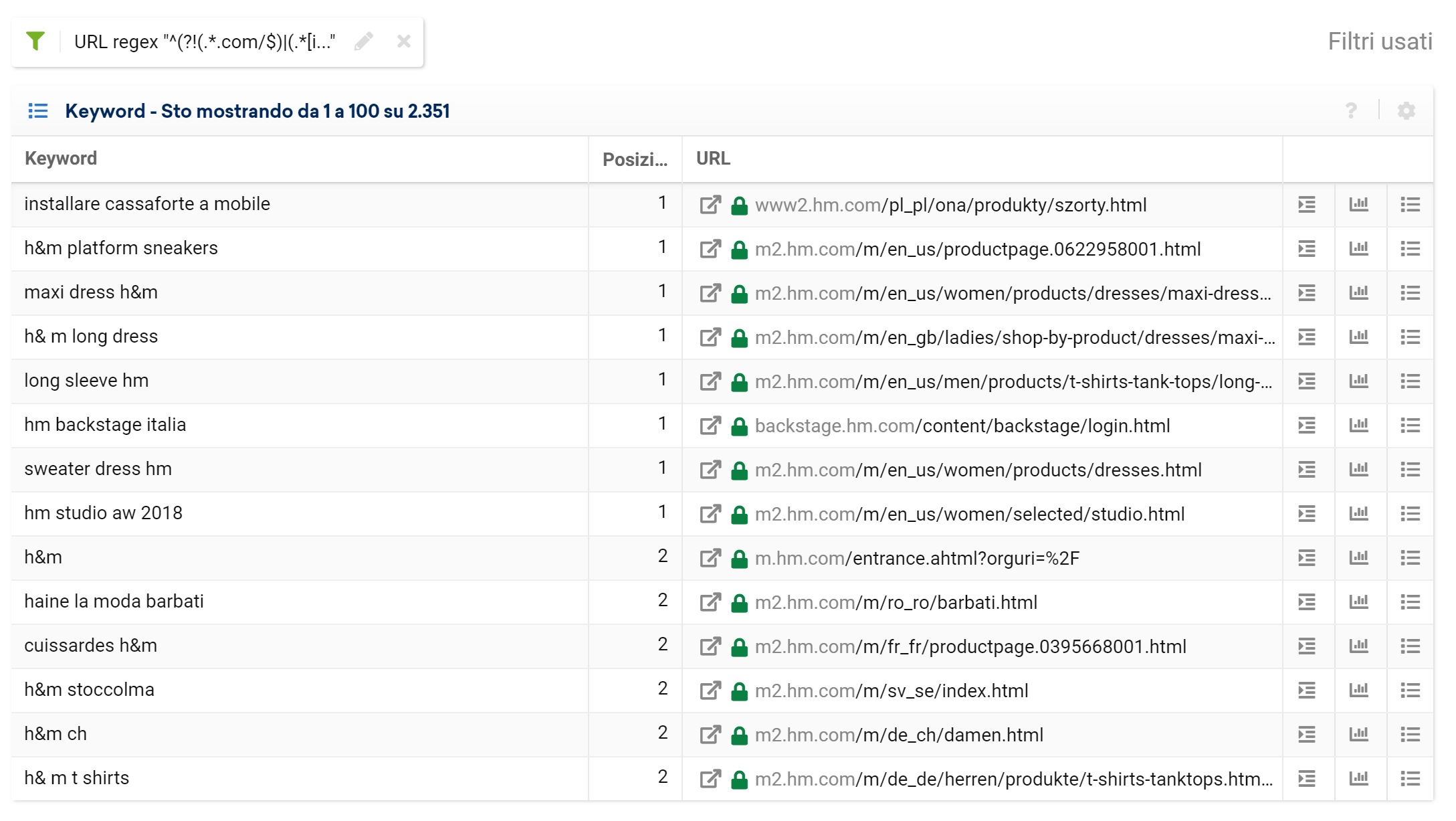
Task: Open chart history icon for h&m row
Action: [x=1359, y=558]
